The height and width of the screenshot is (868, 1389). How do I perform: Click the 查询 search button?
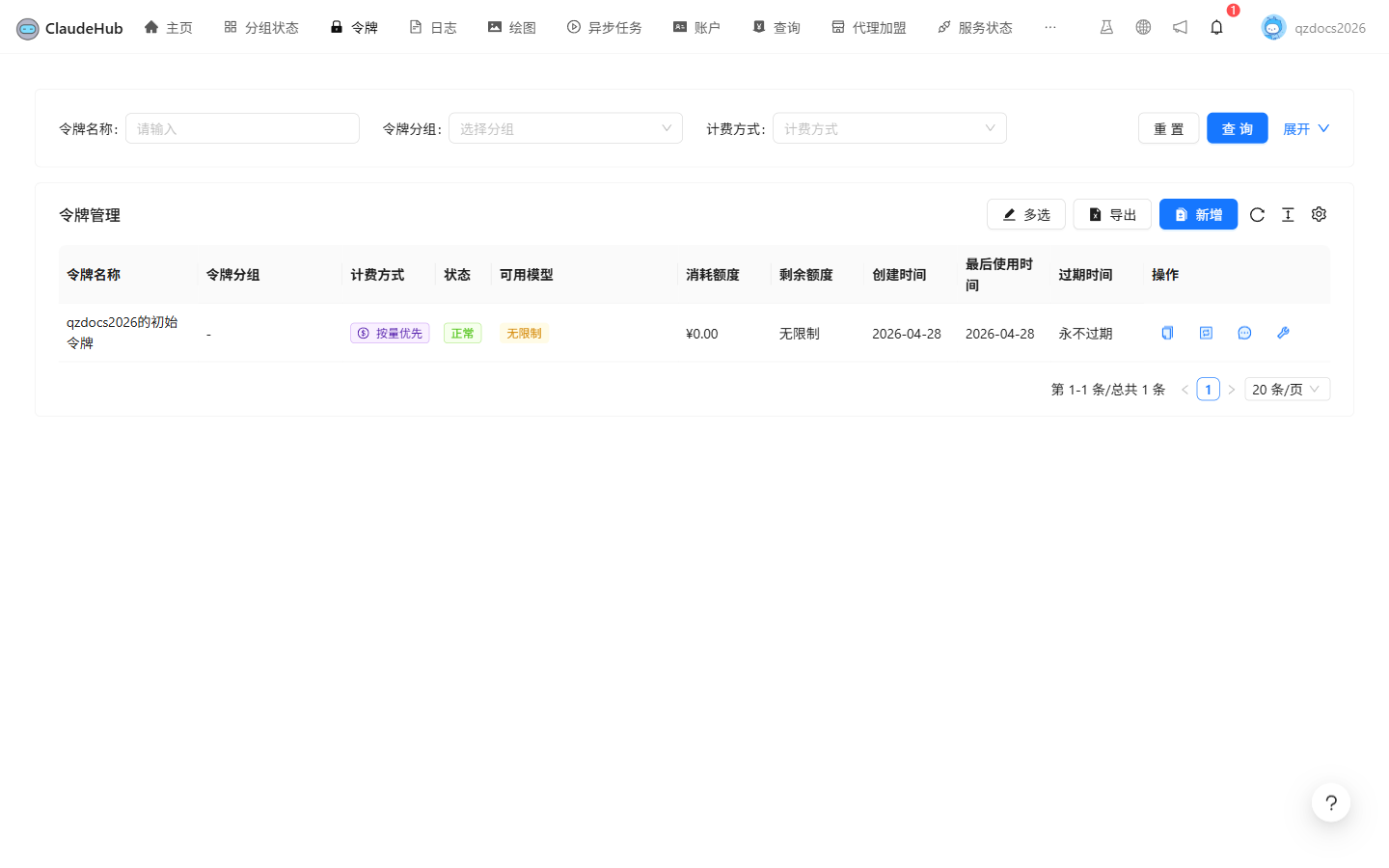pyautogui.click(x=1238, y=128)
